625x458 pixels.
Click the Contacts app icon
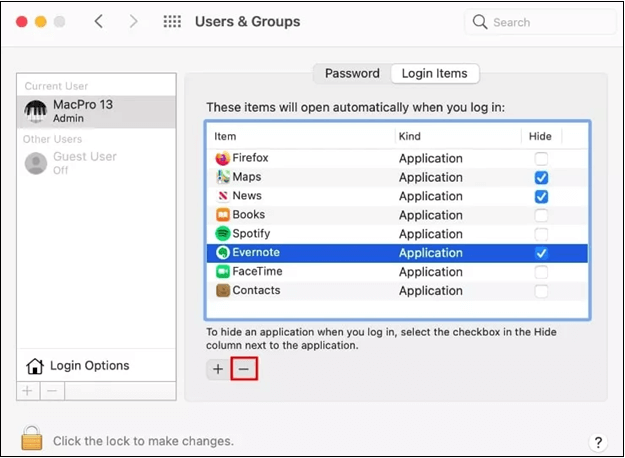(222, 291)
